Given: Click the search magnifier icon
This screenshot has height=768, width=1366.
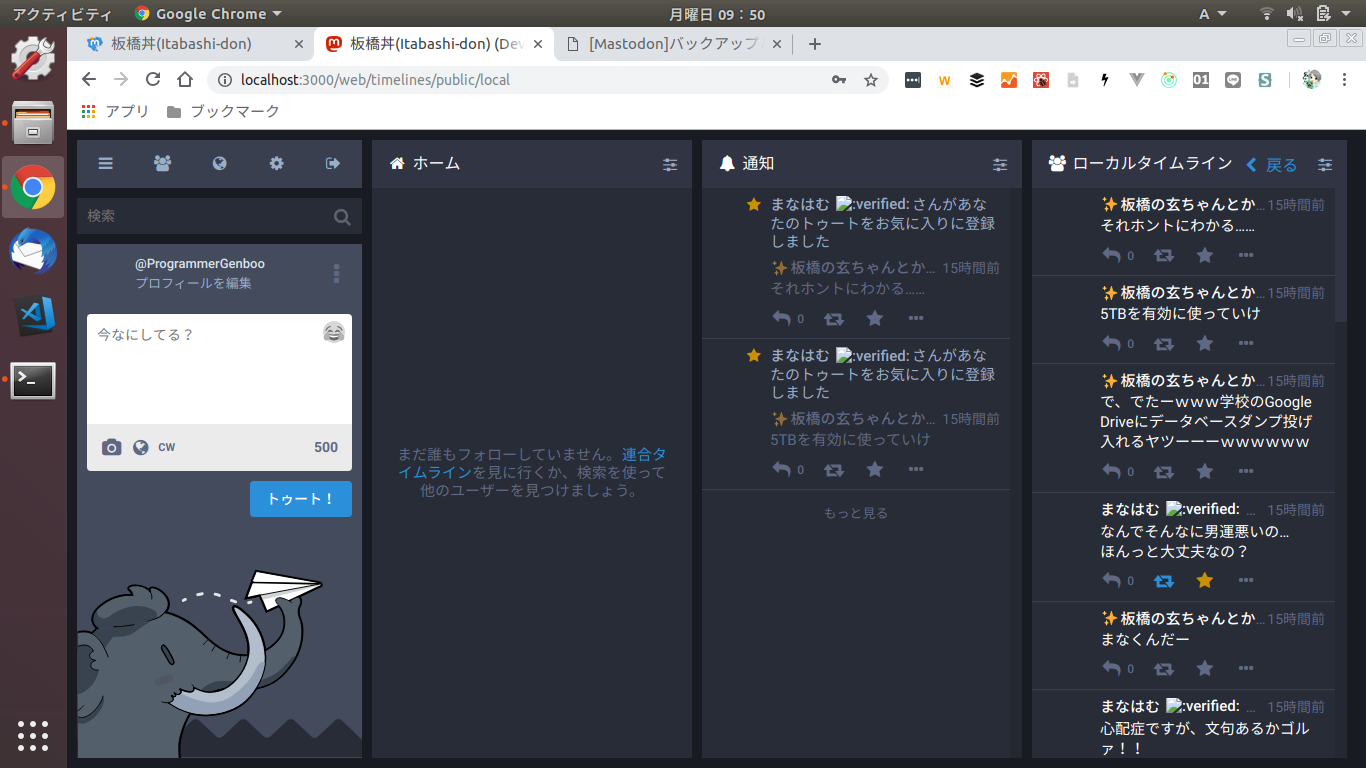Looking at the screenshot, I should pos(342,216).
